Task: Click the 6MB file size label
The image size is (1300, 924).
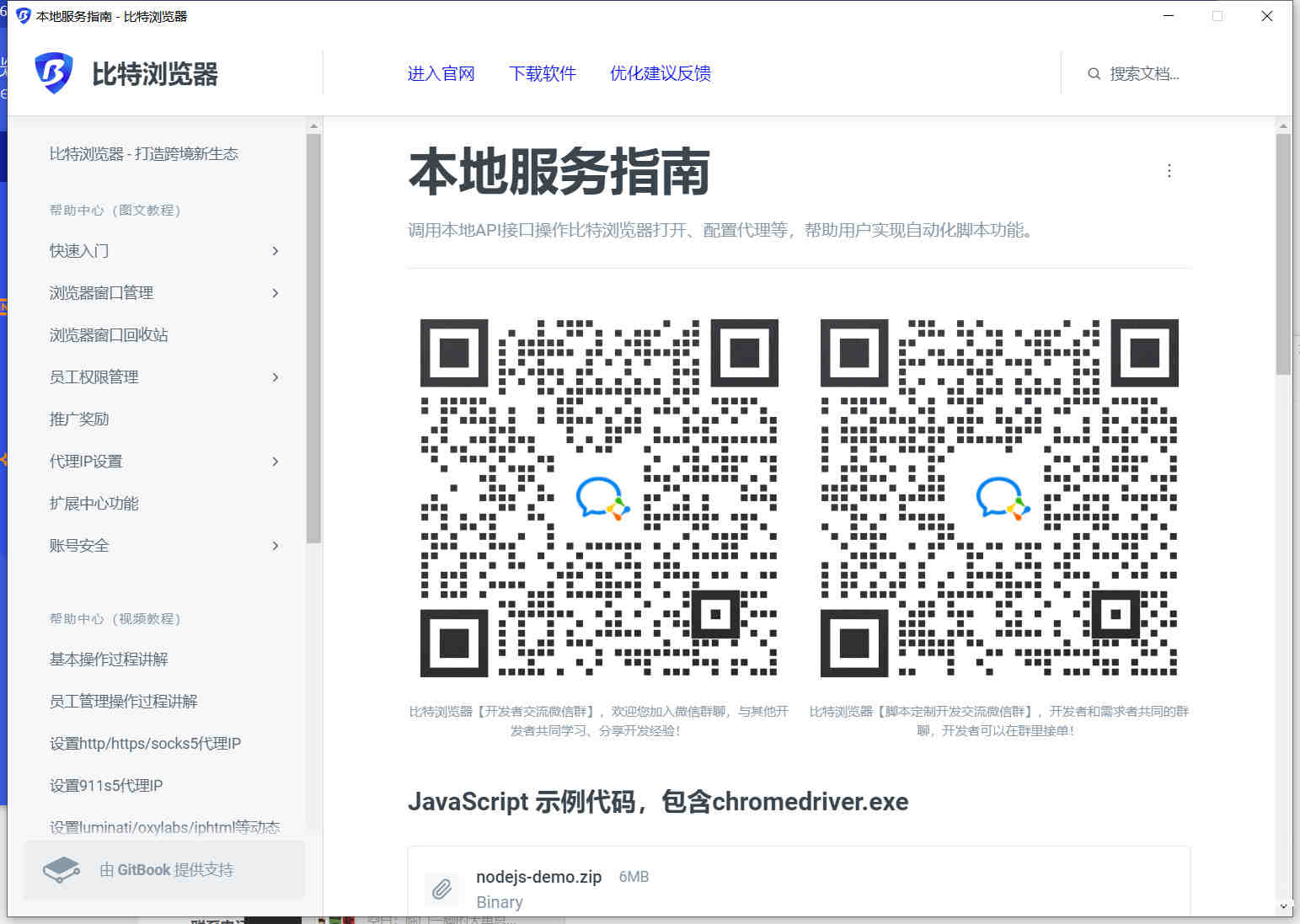Action: click(634, 877)
